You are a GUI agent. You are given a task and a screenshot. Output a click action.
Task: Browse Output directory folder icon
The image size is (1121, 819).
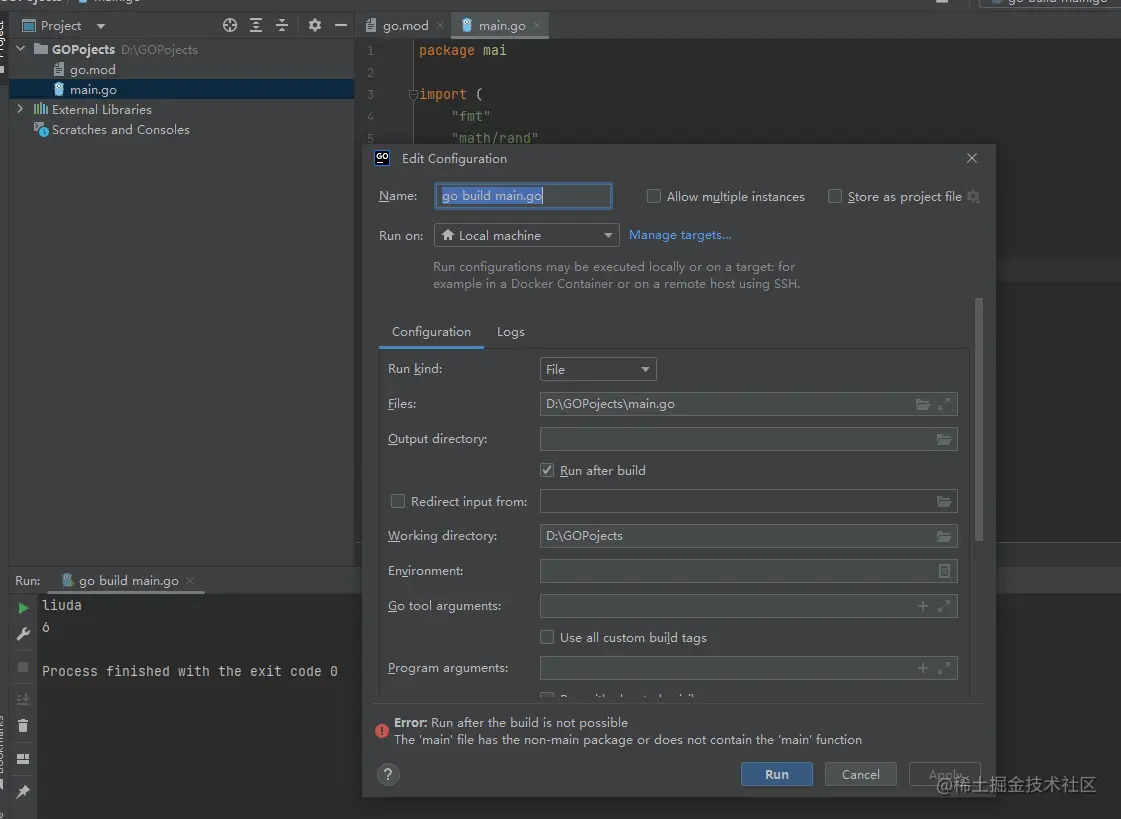point(943,439)
